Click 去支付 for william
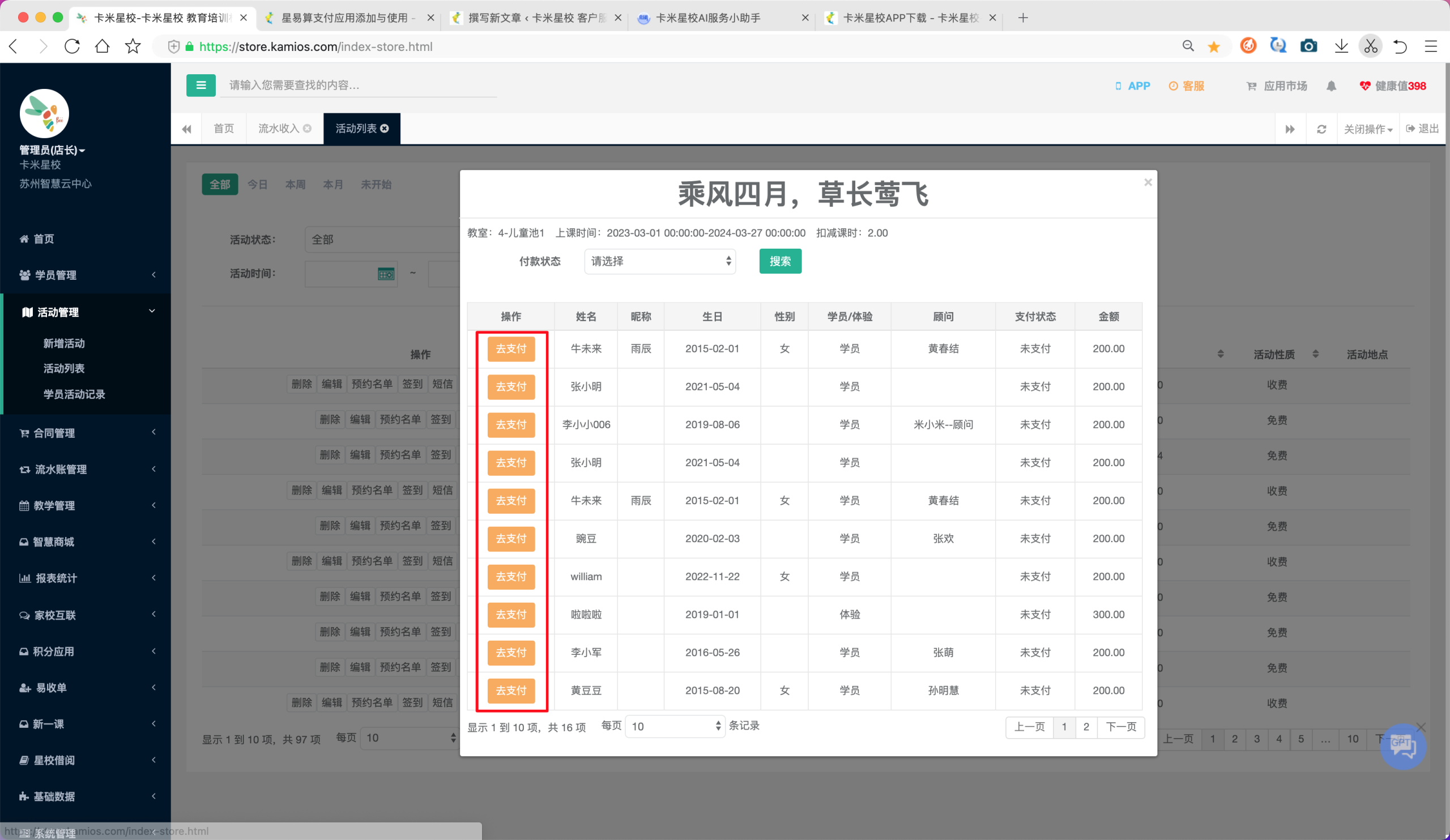1450x840 pixels. coord(511,577)
